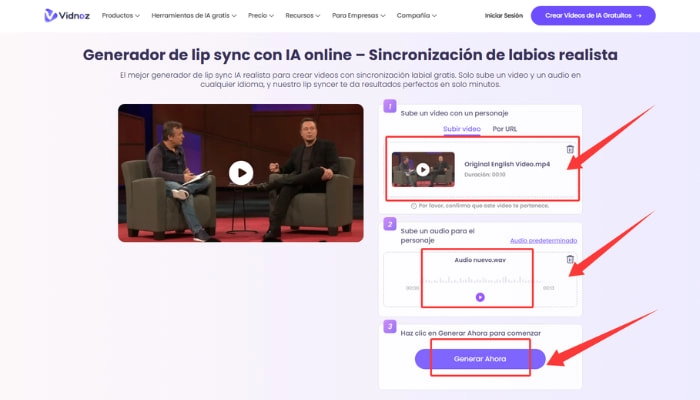The width and height of the screenshot is (700, 400).
Task: Switch to the Subir video tab
Action: (462, 129)
